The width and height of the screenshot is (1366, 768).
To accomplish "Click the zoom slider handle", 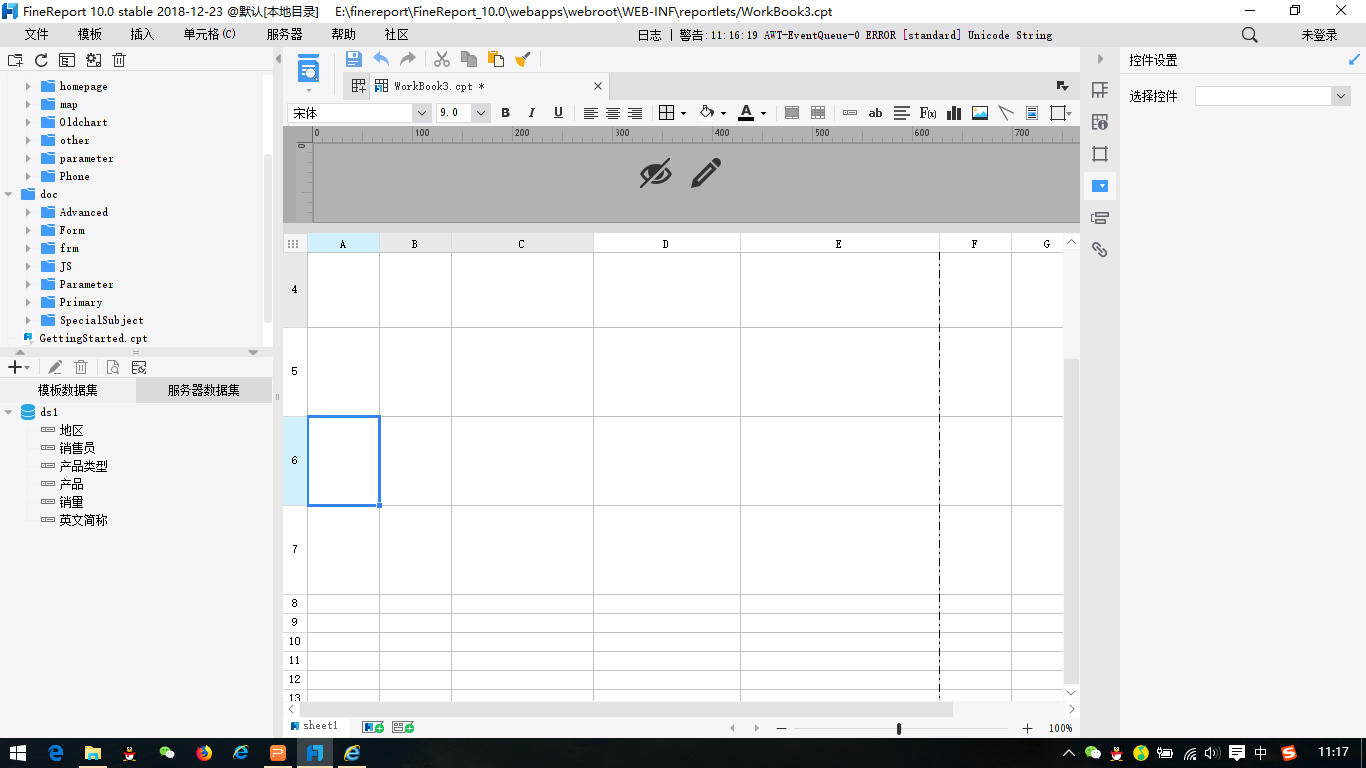I will point(899,728).
